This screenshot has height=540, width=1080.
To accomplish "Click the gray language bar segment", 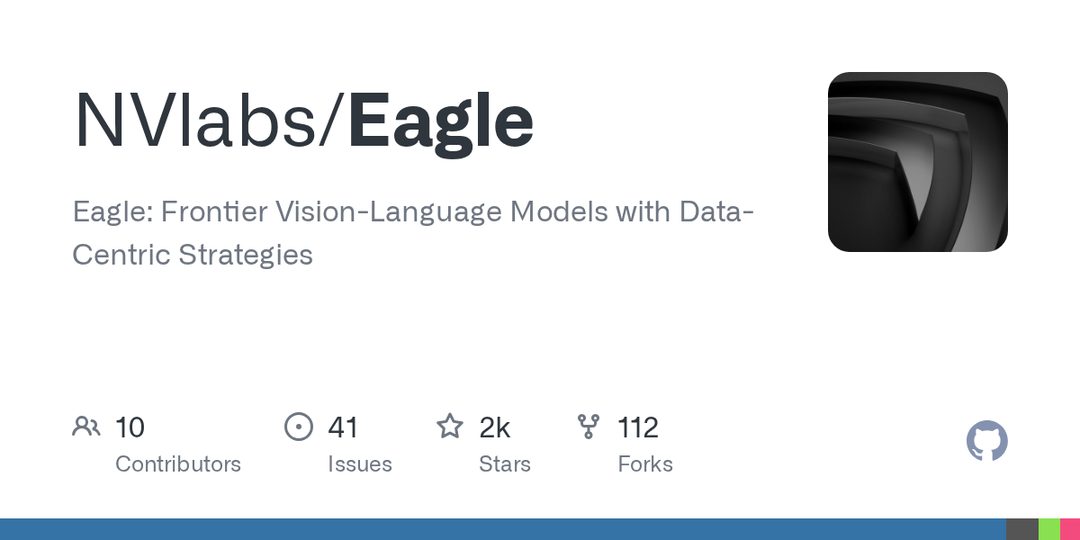I will [1022, 529].
